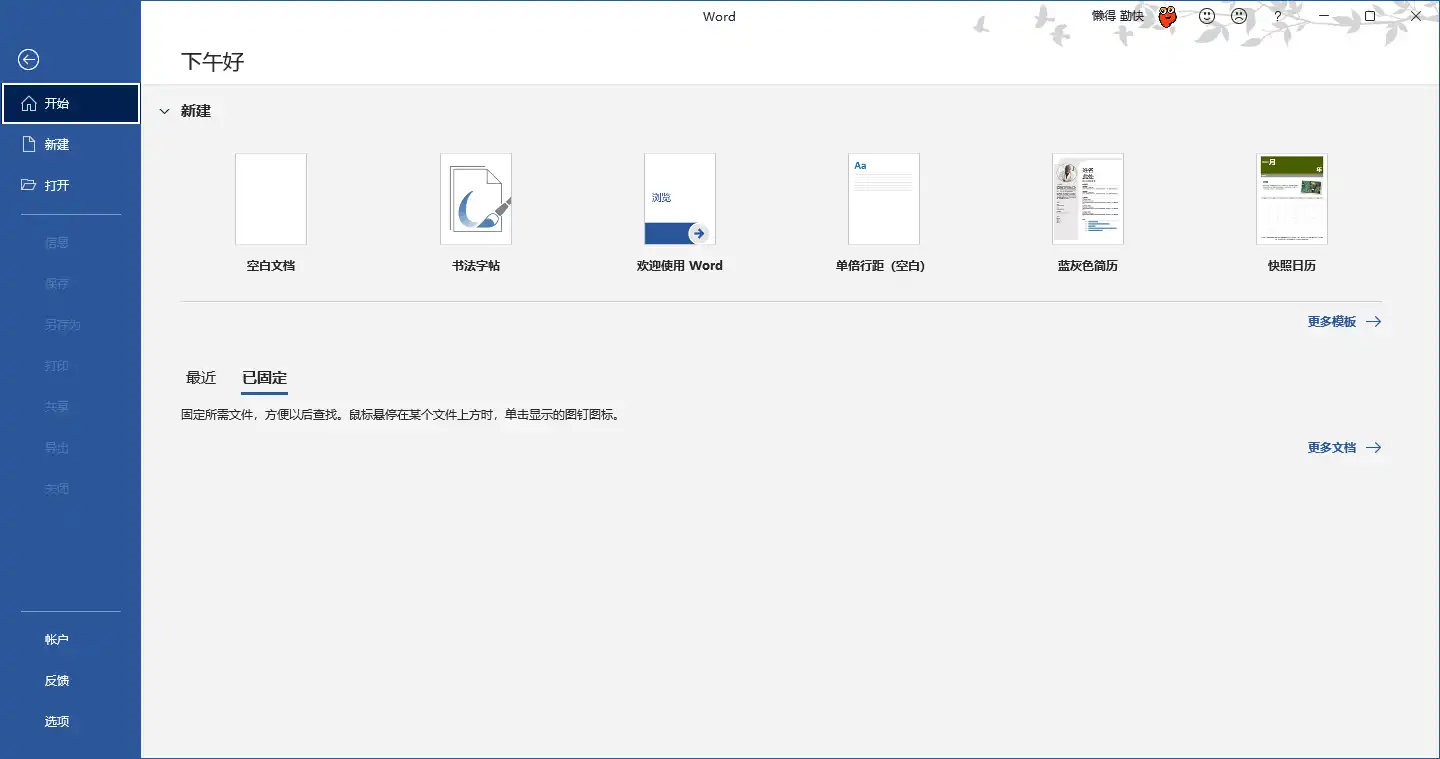Click the smiley face feedback icon
This screenshot has height=759, width=1440.
1207,16
